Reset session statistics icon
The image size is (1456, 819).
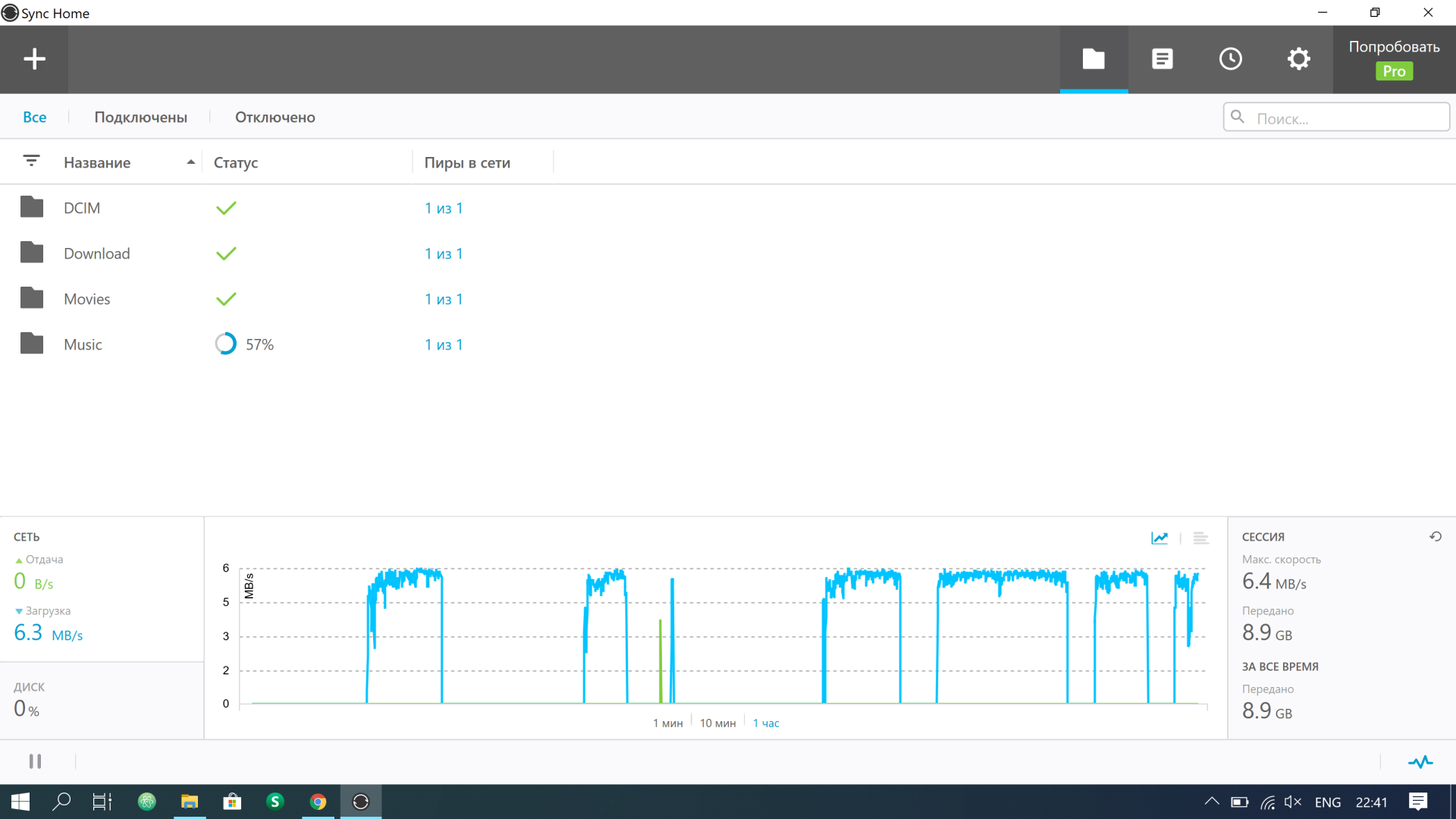[x=1436, y=536]
